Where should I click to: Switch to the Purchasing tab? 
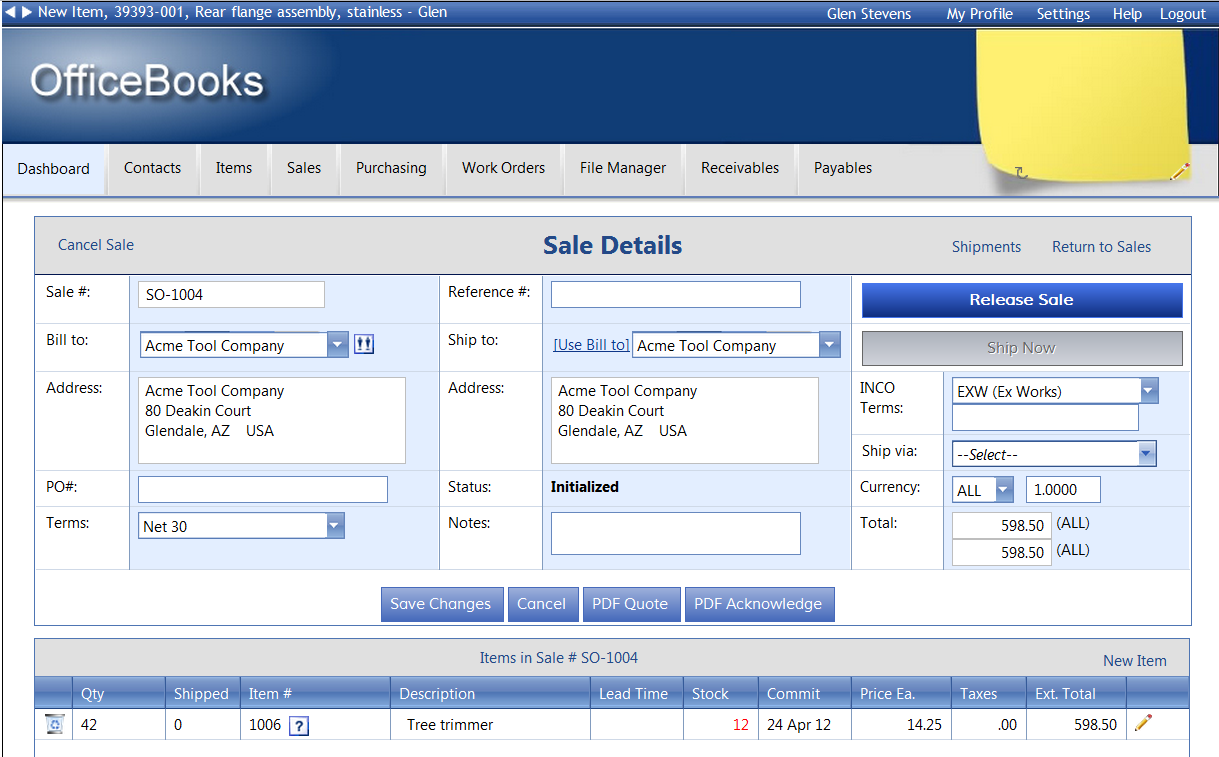(x=391, y=168)
